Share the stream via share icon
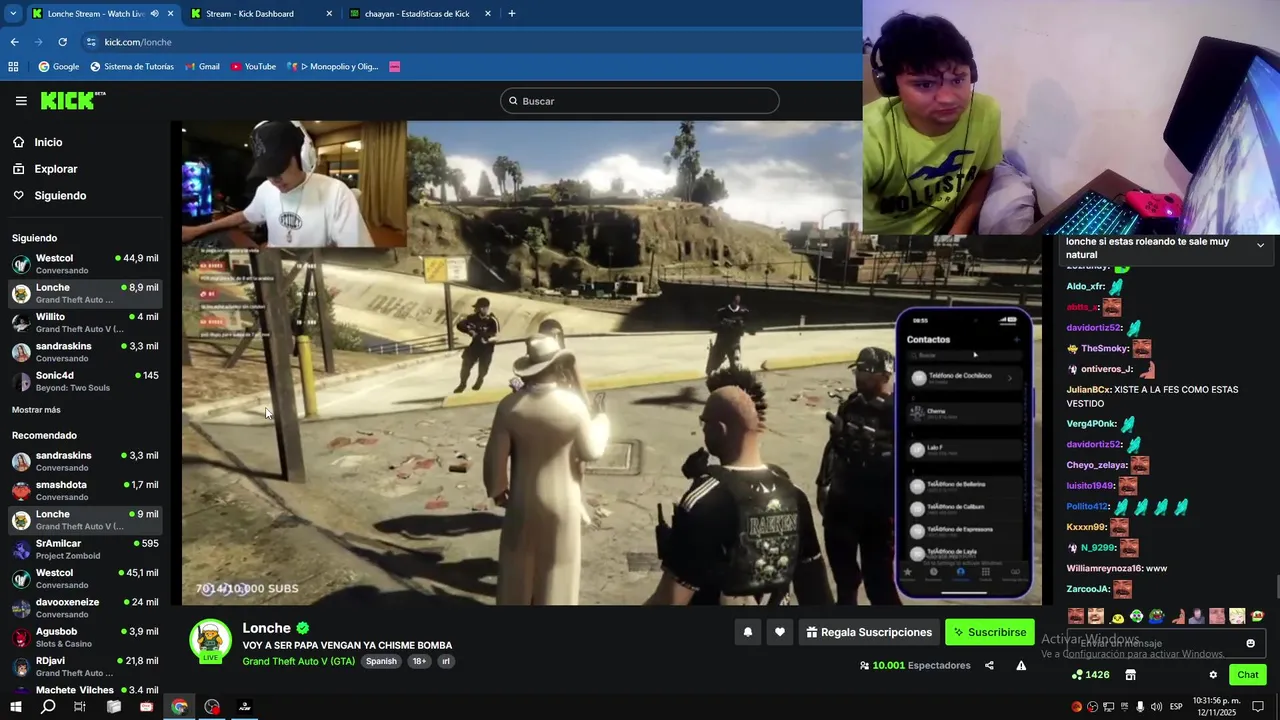Image resolution: width=1280 pixels, height=720 pixels. coord(989,666)
